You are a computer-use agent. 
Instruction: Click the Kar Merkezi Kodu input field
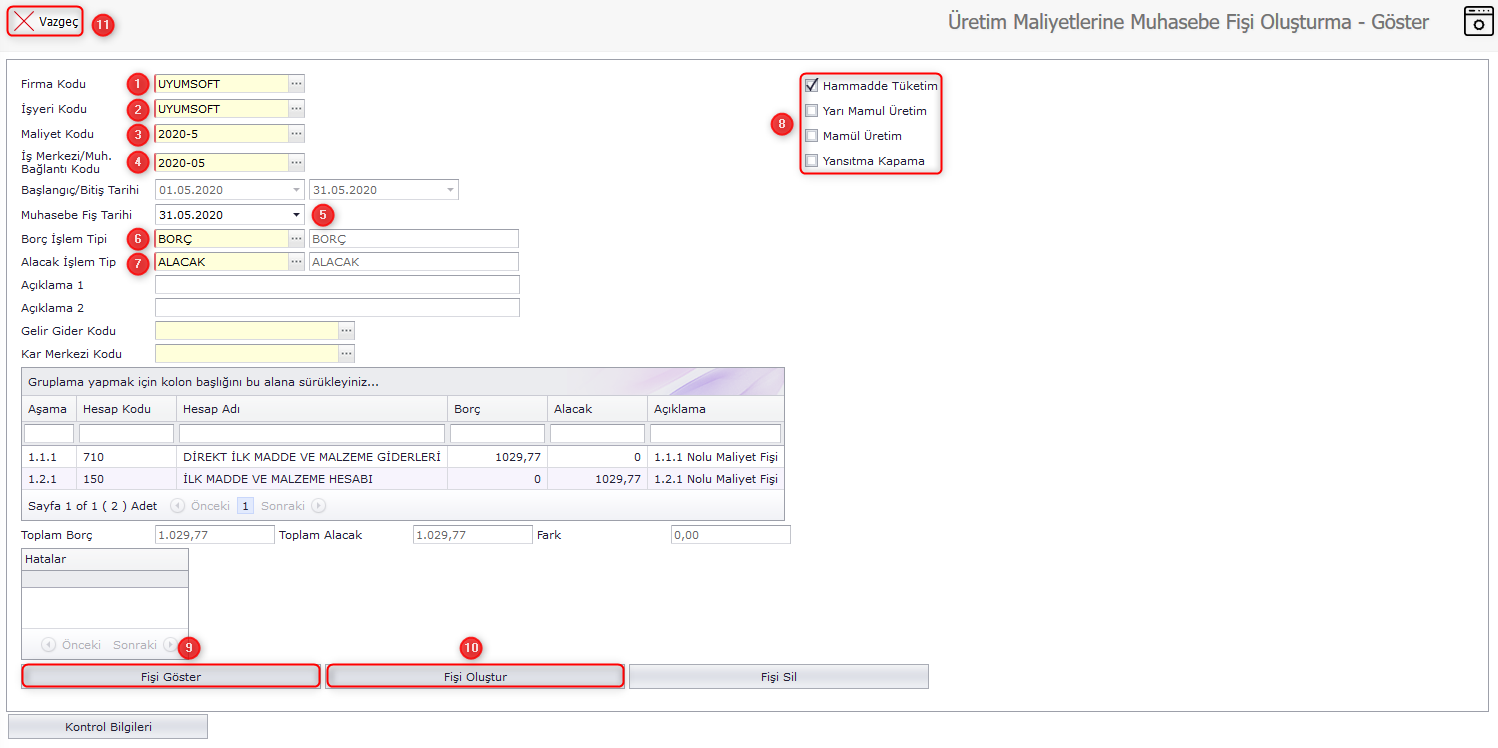[246, 353]
